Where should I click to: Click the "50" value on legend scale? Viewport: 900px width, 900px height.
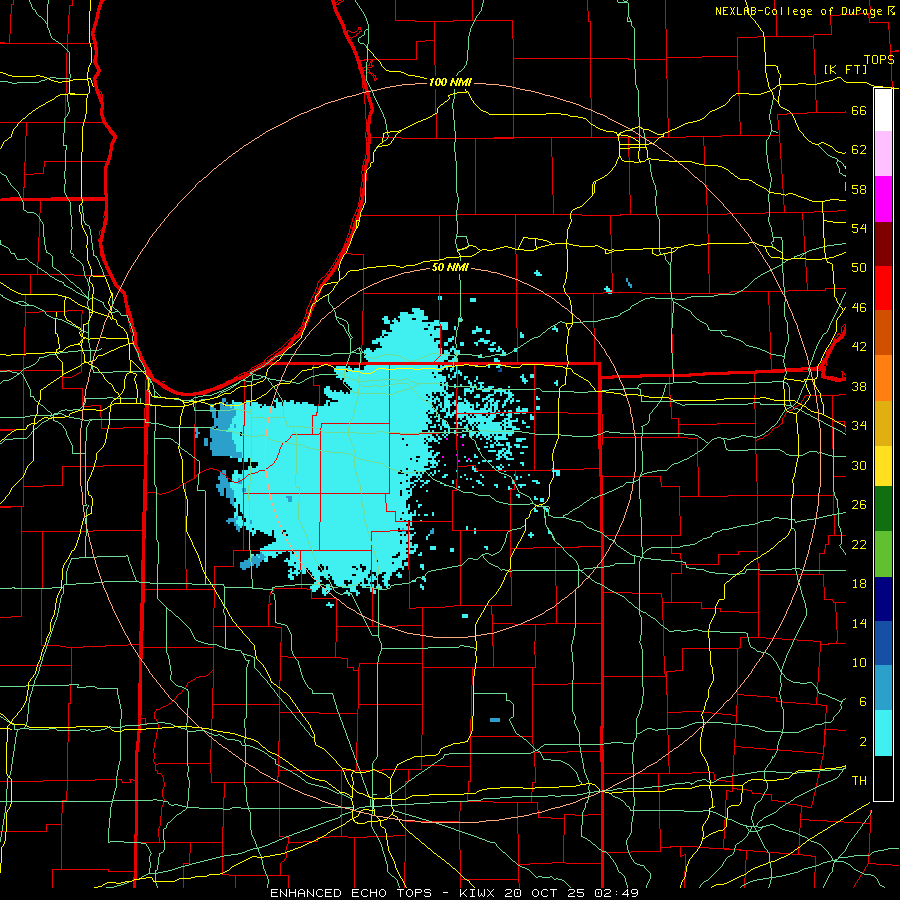[859, 268]
